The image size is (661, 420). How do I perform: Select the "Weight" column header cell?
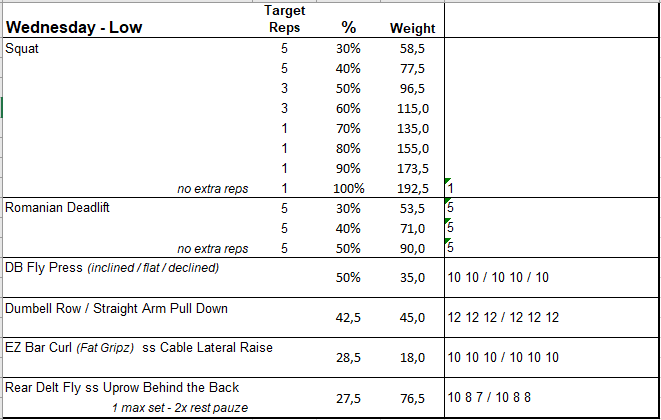click(412, 28)
